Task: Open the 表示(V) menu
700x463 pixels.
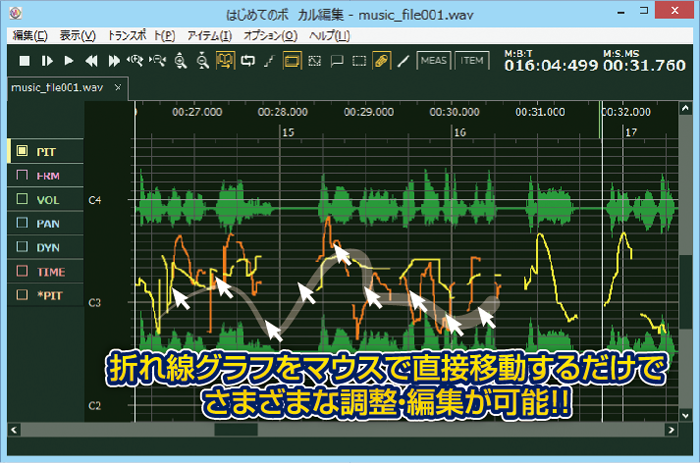Action: click(x=77, y=36)
